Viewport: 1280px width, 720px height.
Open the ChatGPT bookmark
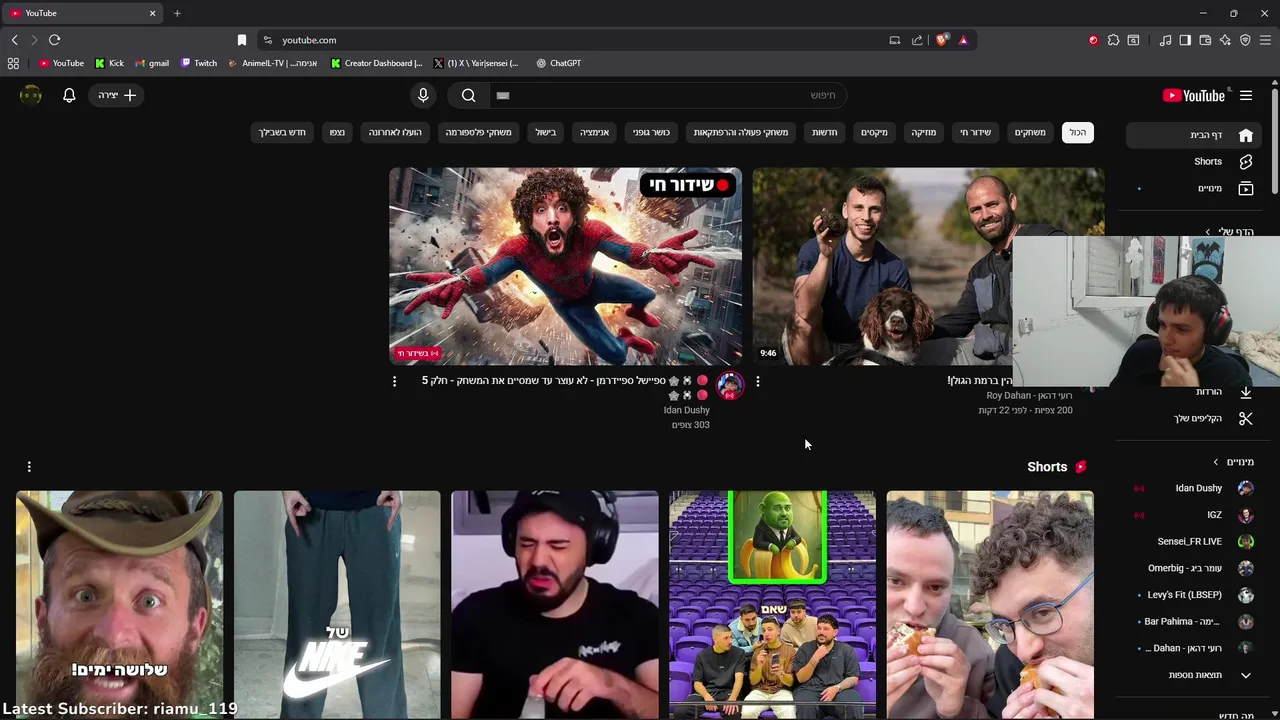(558, 63)
